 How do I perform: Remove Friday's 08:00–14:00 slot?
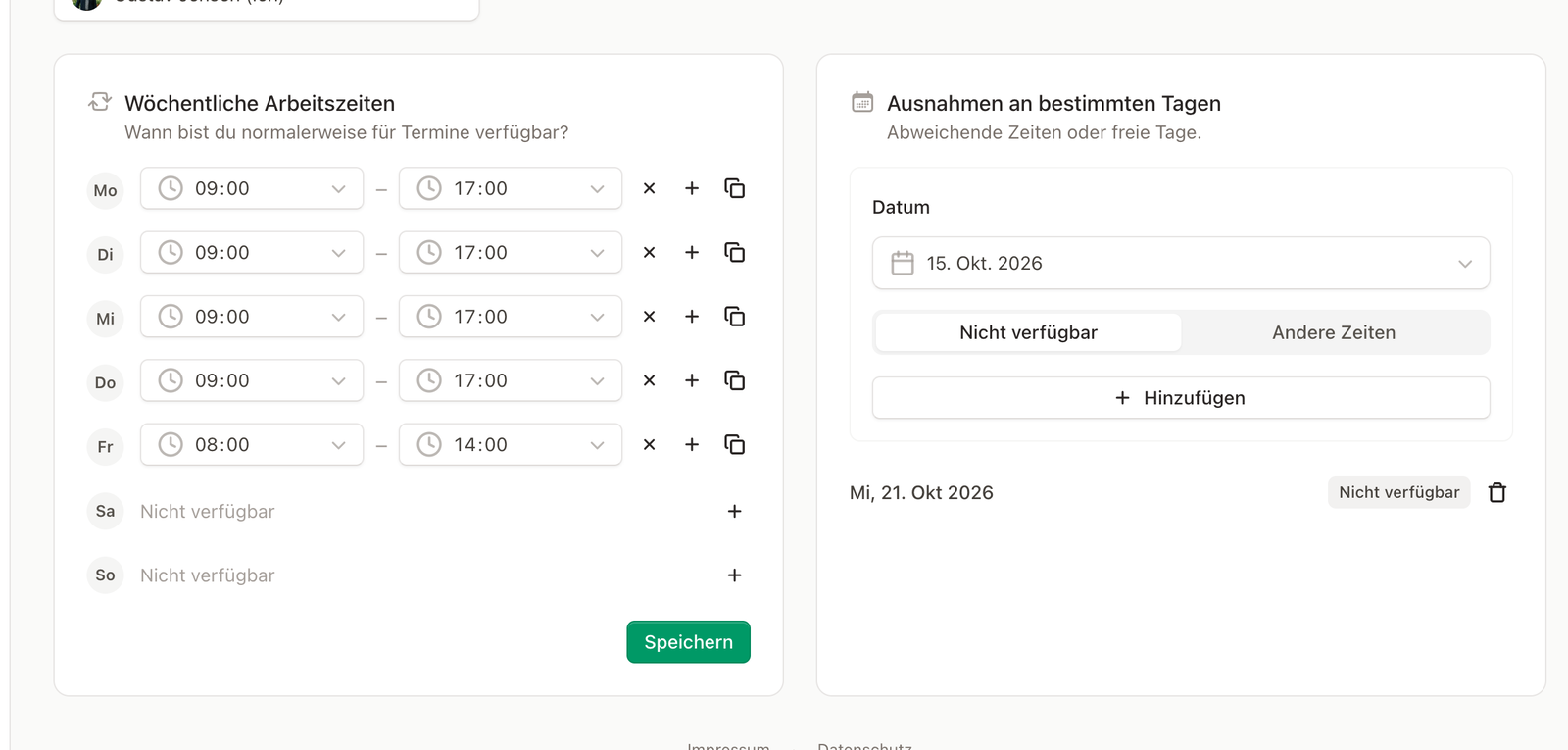pos(649,445)
